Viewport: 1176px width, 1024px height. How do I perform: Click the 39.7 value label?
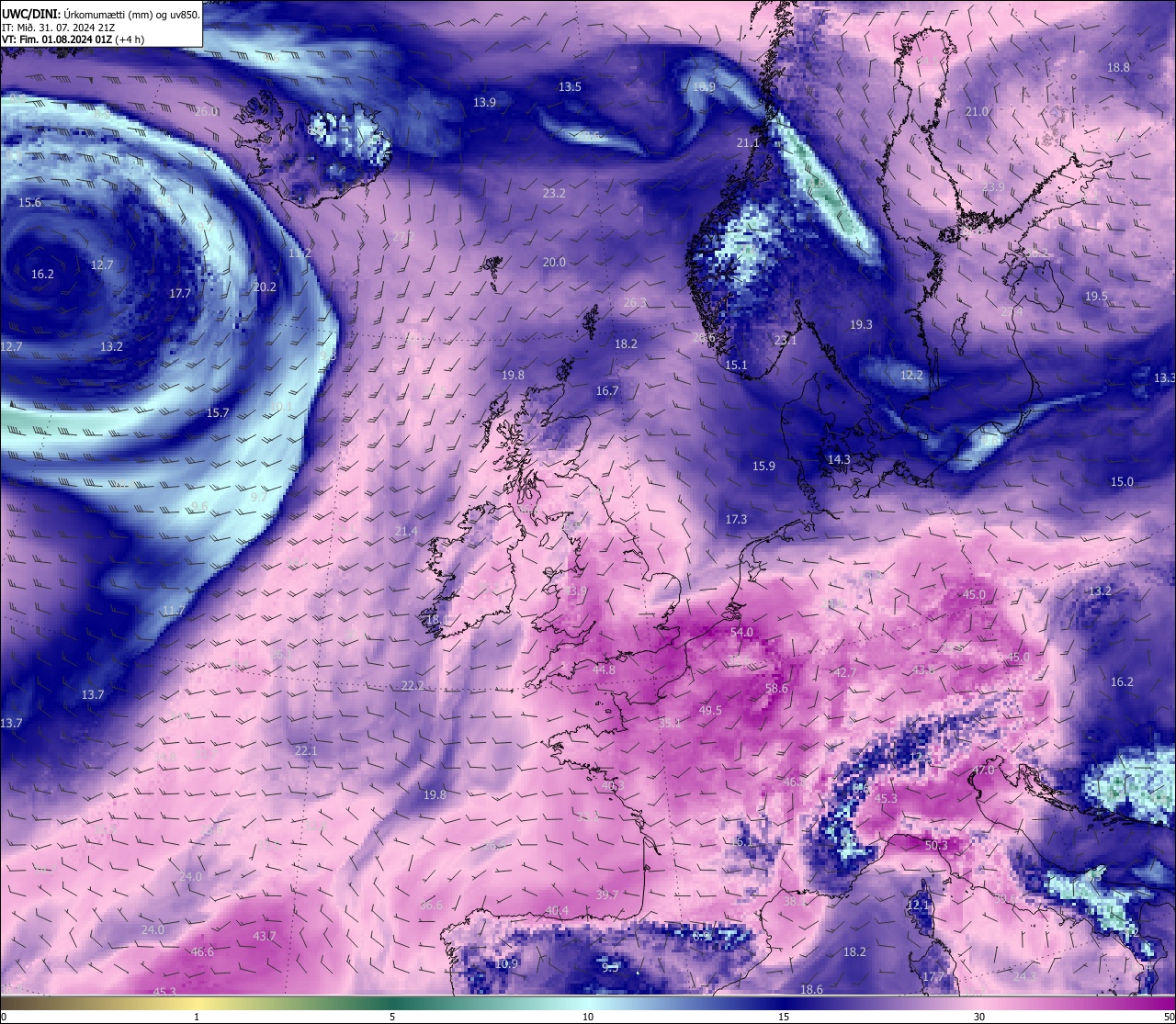[606, 895]
